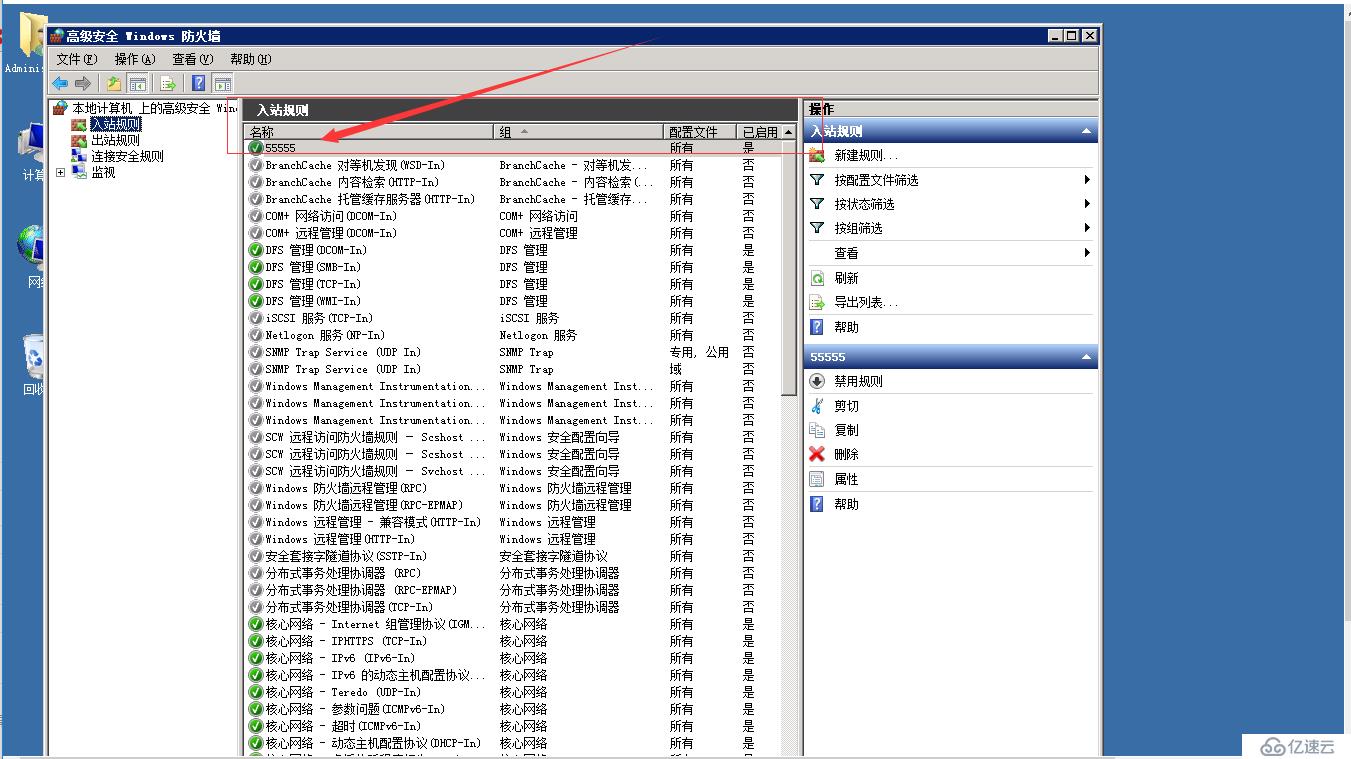Click the gray icon of 分布式事务处理协调器 (RPC)
Image resolution: width=1351 pixels, height=759 pixels.
point(256,573)
